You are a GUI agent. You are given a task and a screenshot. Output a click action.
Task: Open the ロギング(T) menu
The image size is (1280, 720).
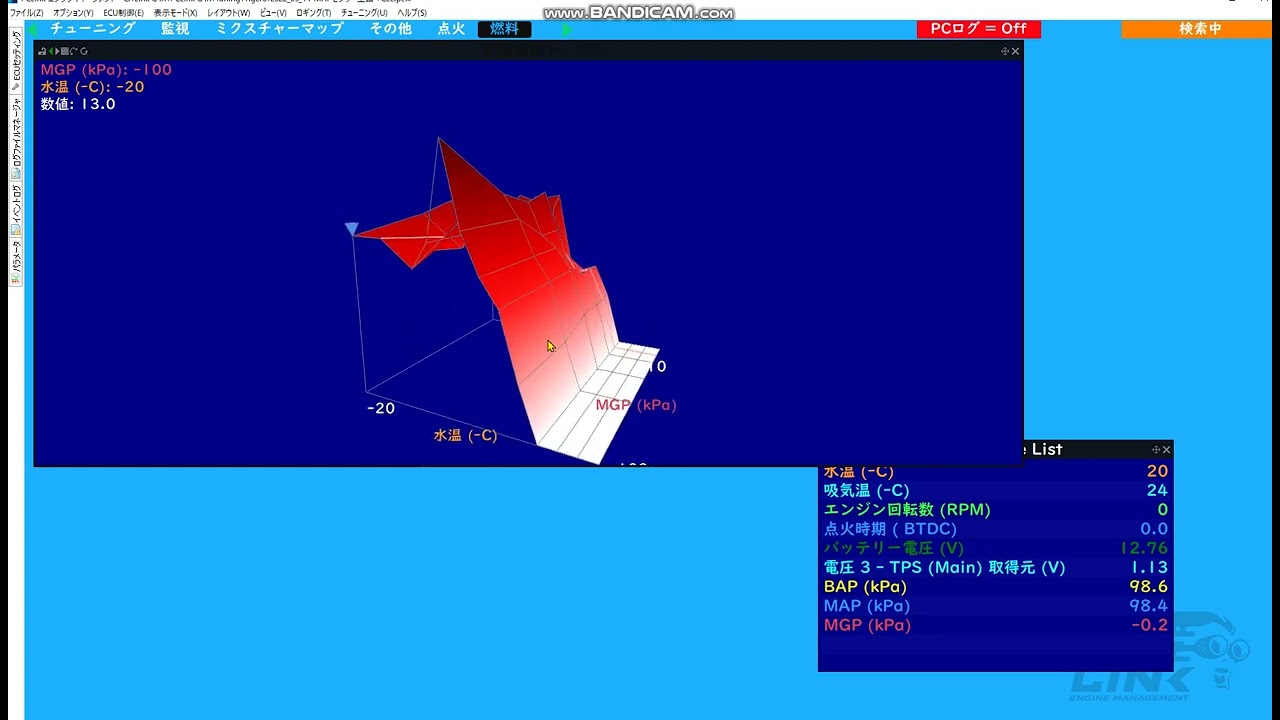click(314, 13)
